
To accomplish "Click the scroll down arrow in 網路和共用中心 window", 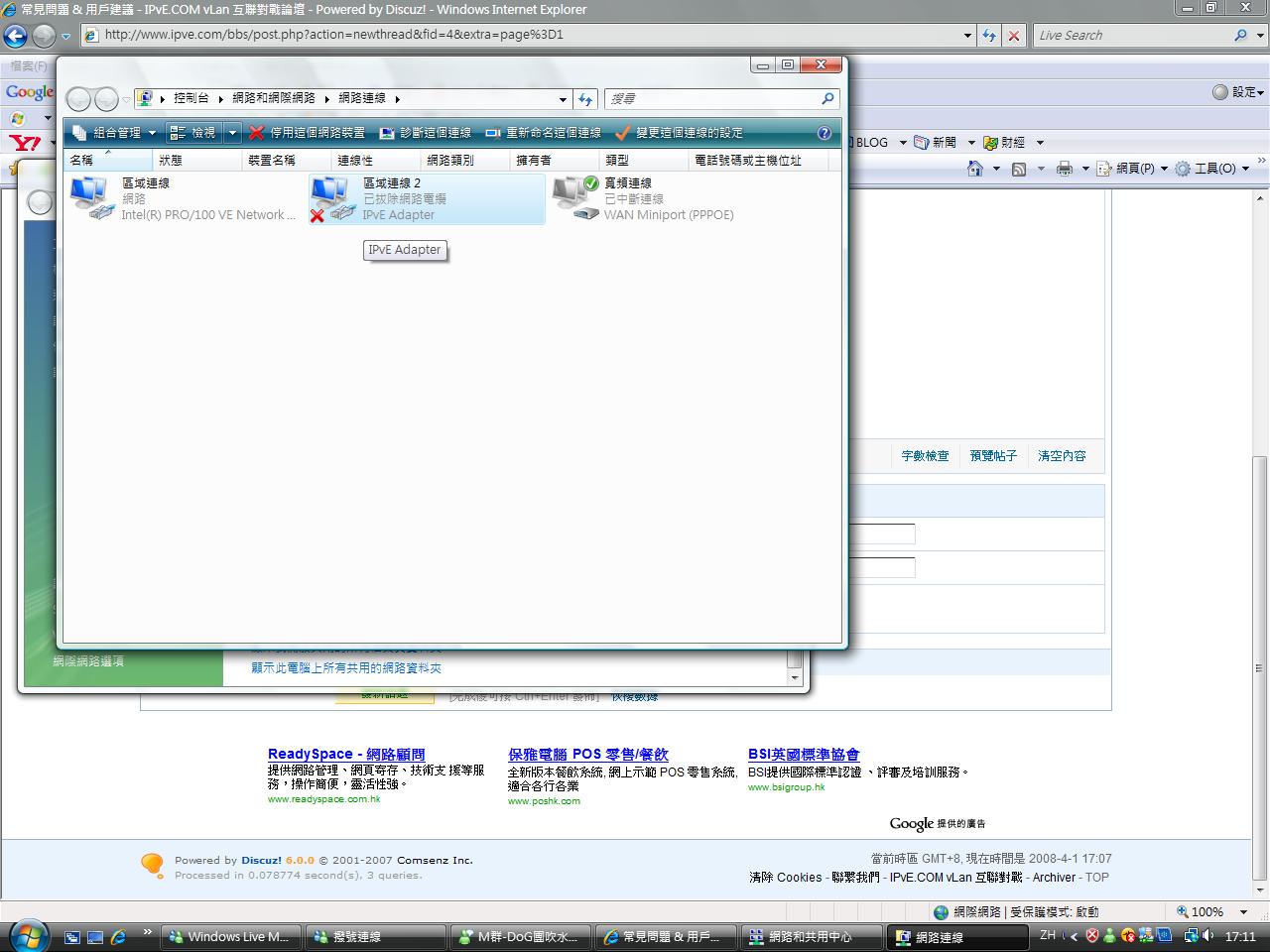I will 794,677.
